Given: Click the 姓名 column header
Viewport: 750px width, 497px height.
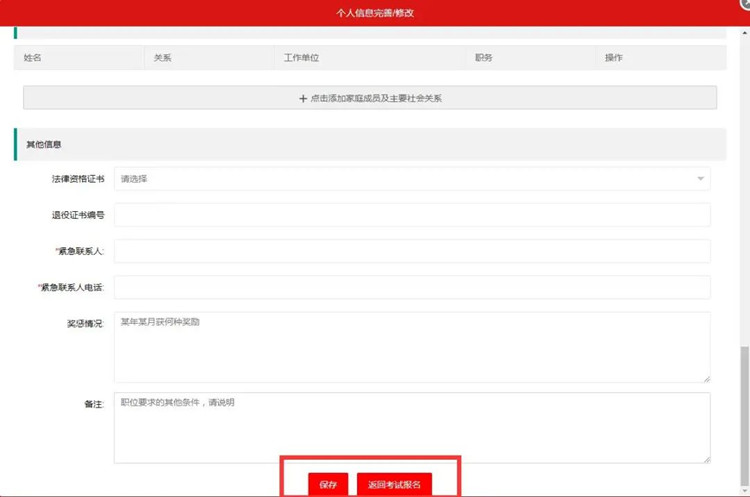Looking at the screenshot, I should [x=33, y=58].
